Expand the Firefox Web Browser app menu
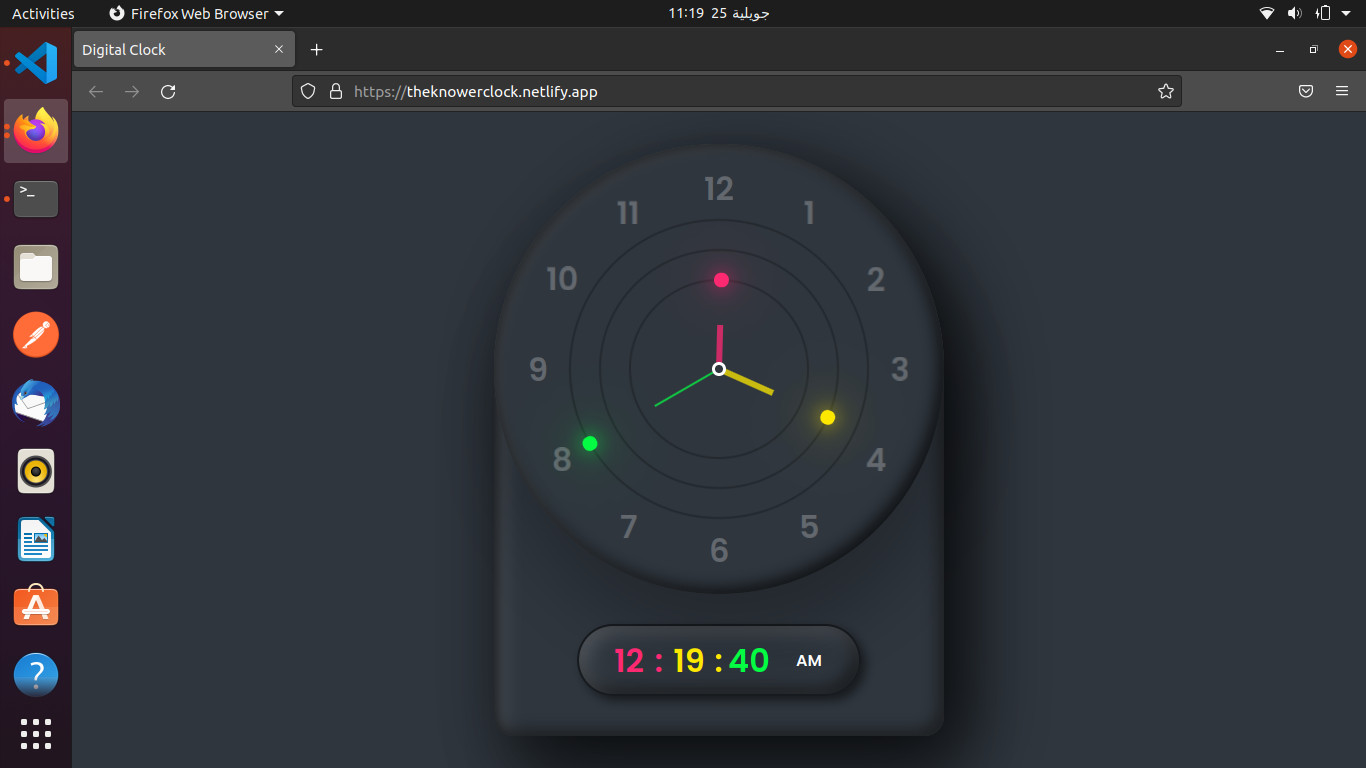The height and width of the screenshot is (768, 1366). click(196, 14)
